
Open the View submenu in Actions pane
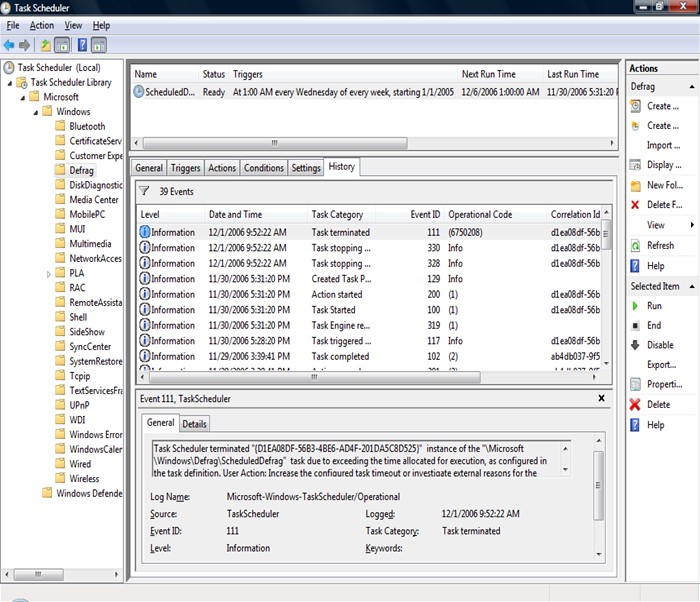tap(656, 225)
